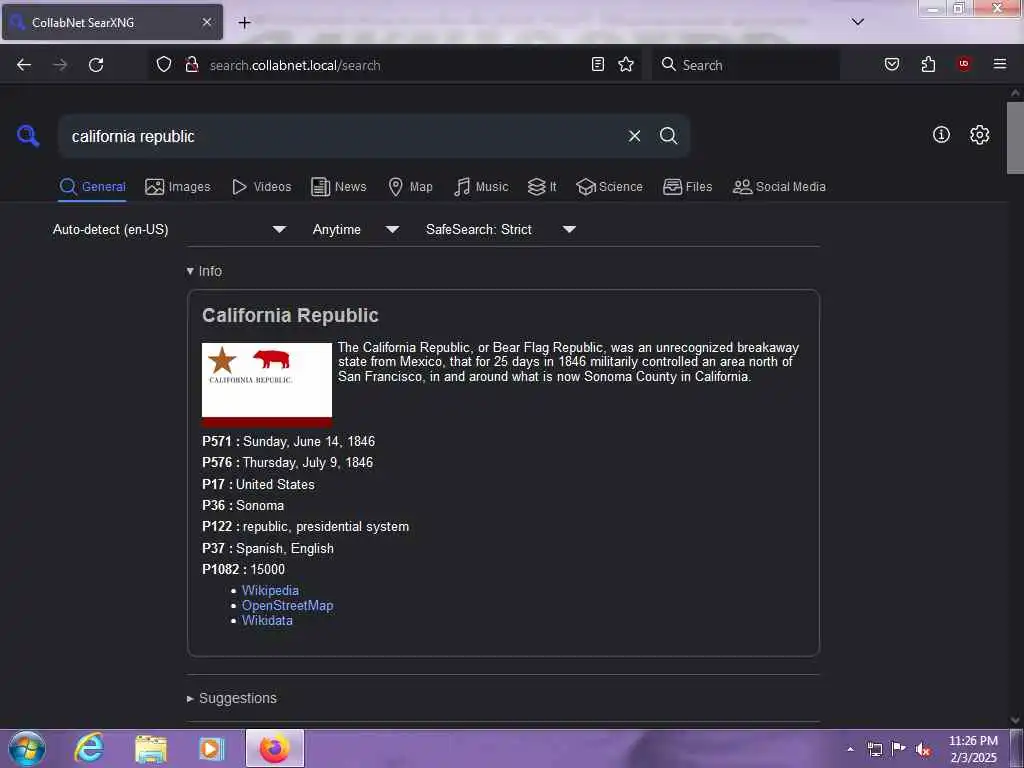Open the Firefox hamburger menu
Image resolution: width=1024 pixels, height=768 pixels.
pos(1000,64)
